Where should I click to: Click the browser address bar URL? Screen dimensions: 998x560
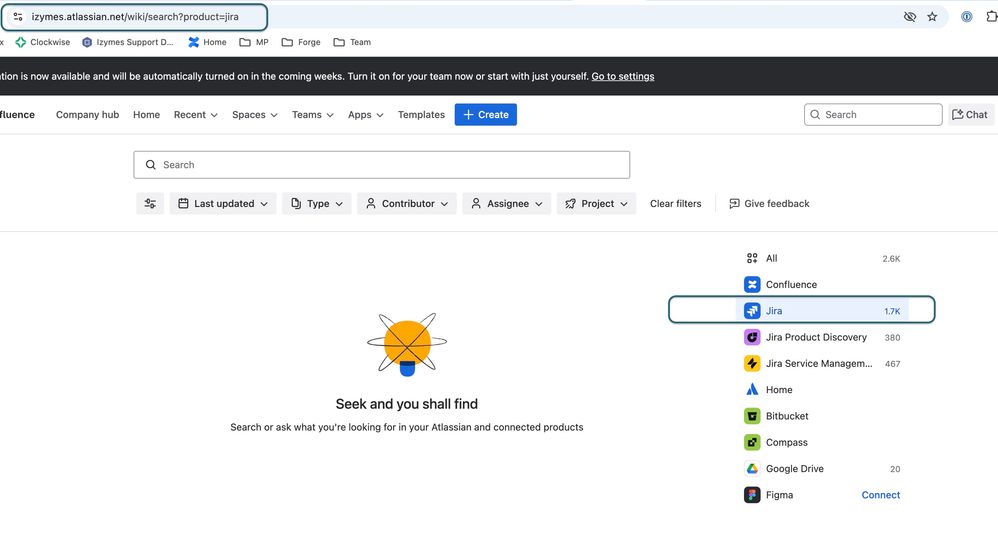(135, 17)
